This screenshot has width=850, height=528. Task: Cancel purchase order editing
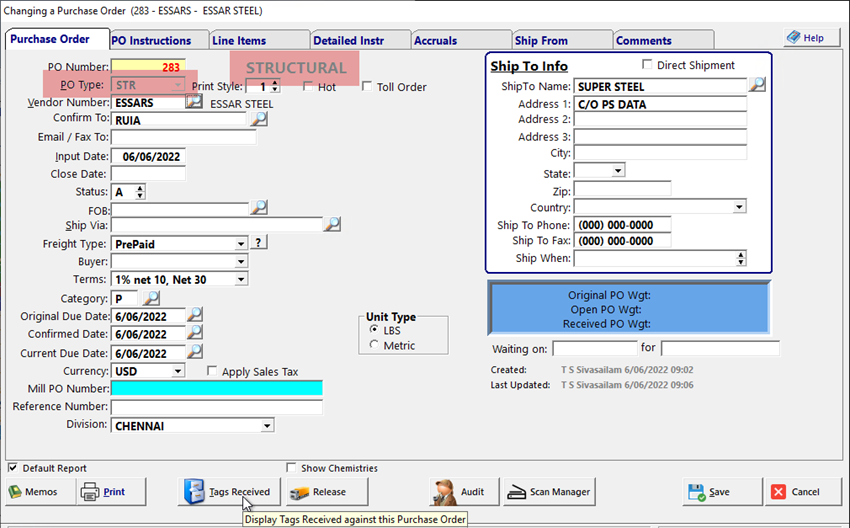coord(803,492)
